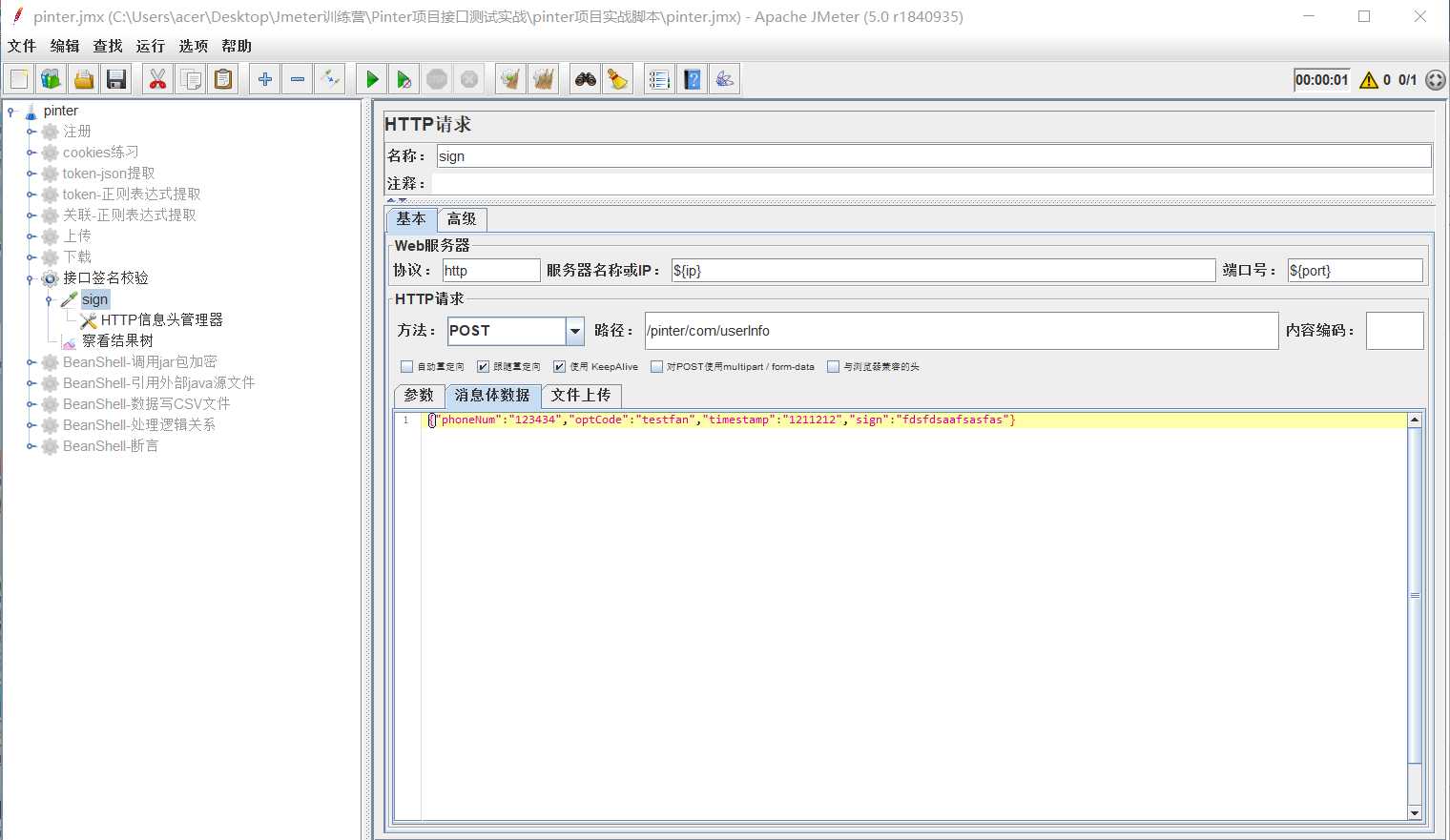Stop the running test
1450x840 pixels.
[x=437, y=79]
